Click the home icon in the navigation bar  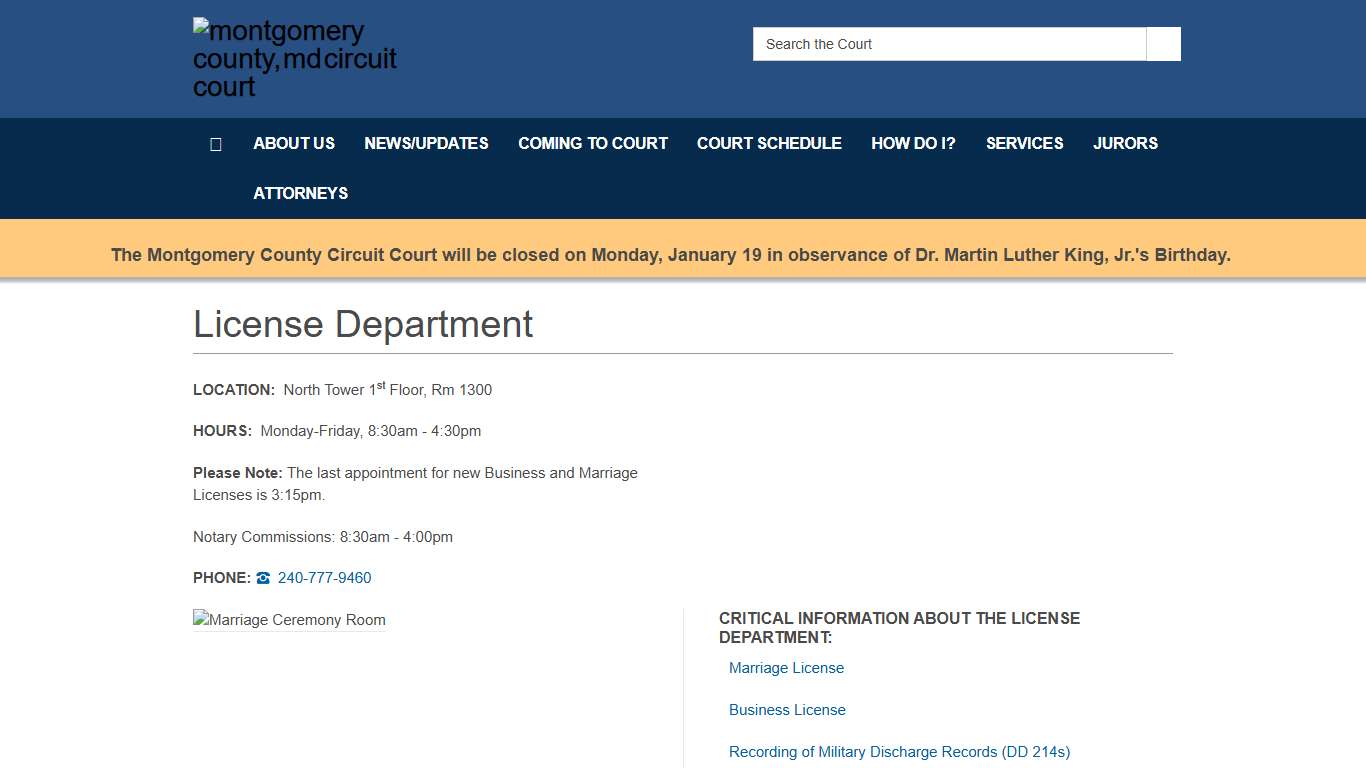(216, 144)
